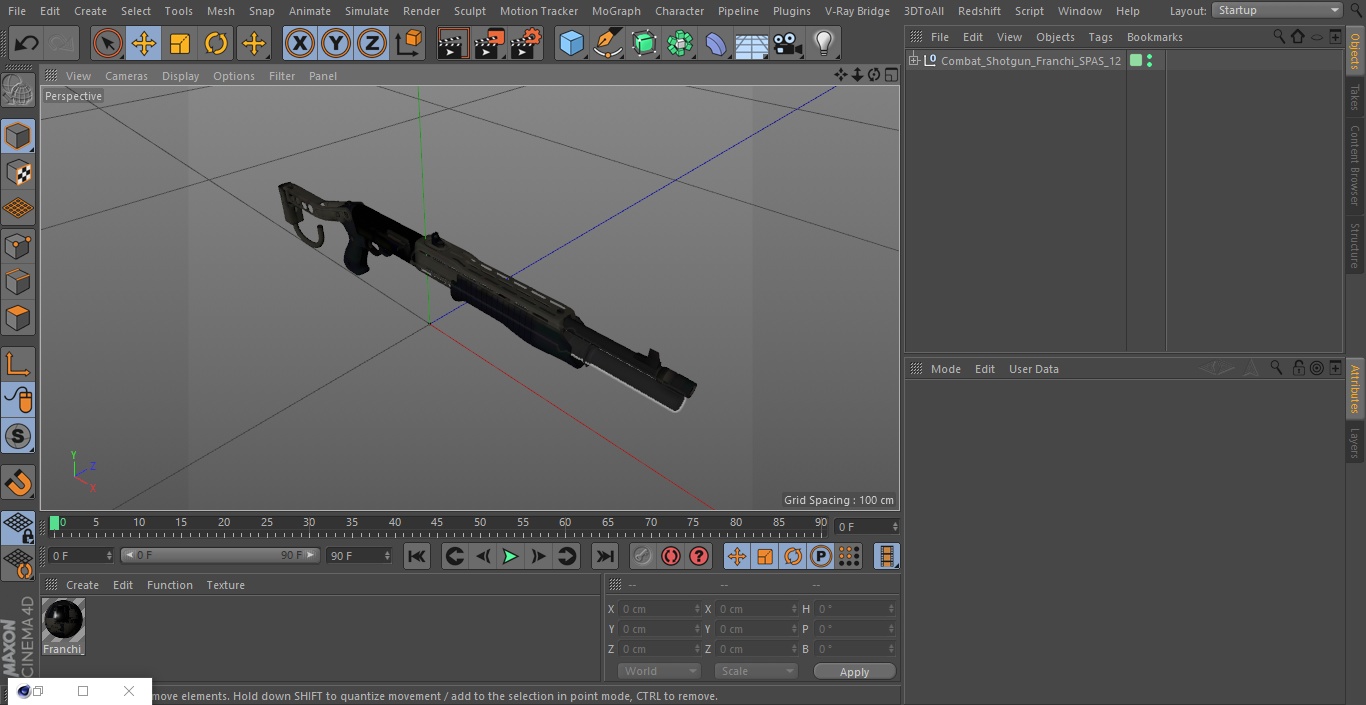Click frame 45 on timeline ruler

pyautogui.click(x=437, y=524)
